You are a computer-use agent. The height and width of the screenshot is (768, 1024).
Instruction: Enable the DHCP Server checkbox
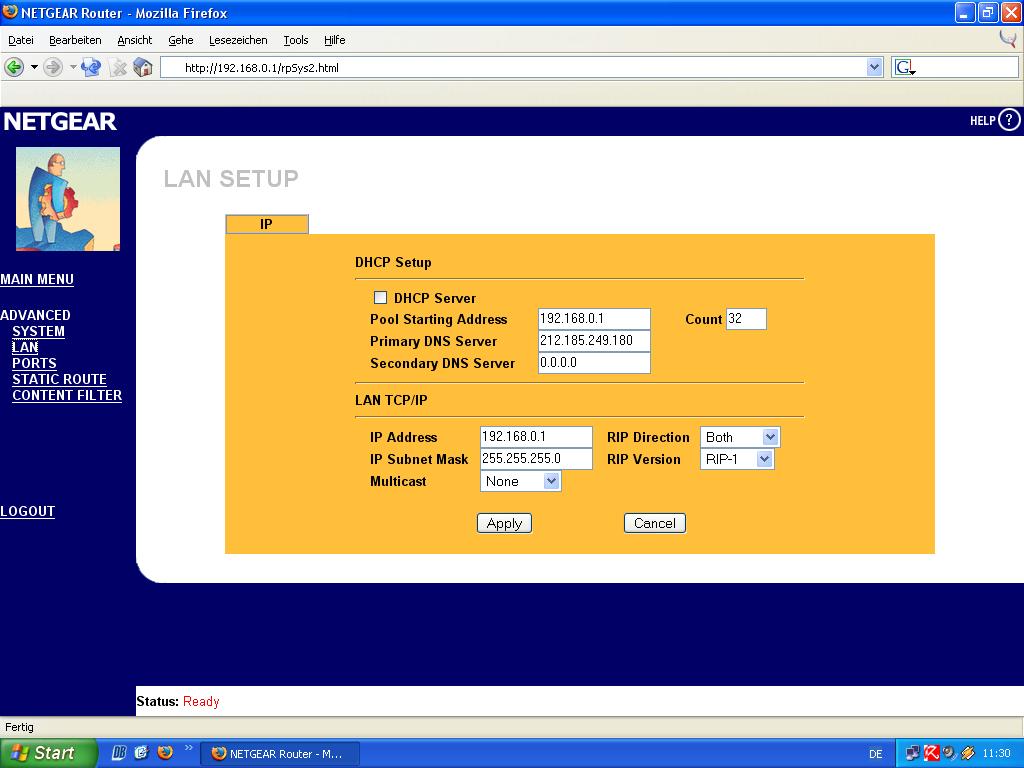tap(380, 298)
